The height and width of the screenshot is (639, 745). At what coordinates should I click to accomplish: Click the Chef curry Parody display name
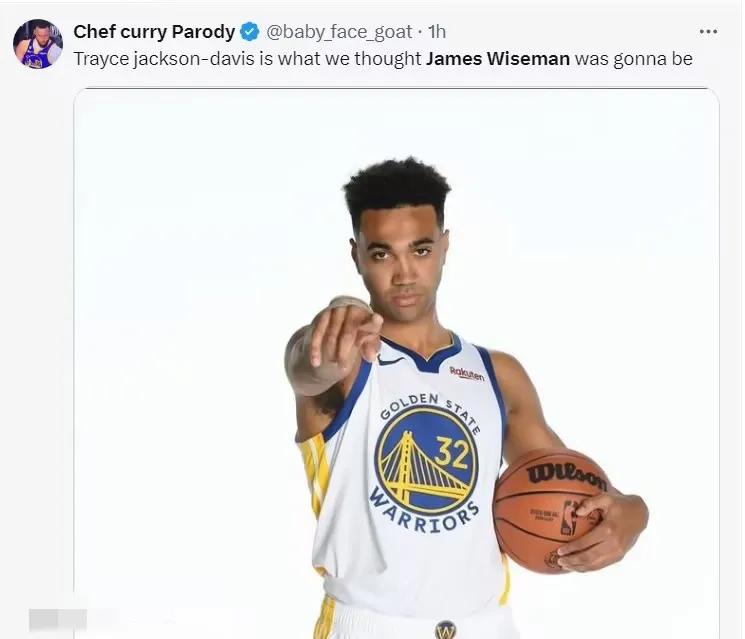pyautogui.click(x=154, y=32)
